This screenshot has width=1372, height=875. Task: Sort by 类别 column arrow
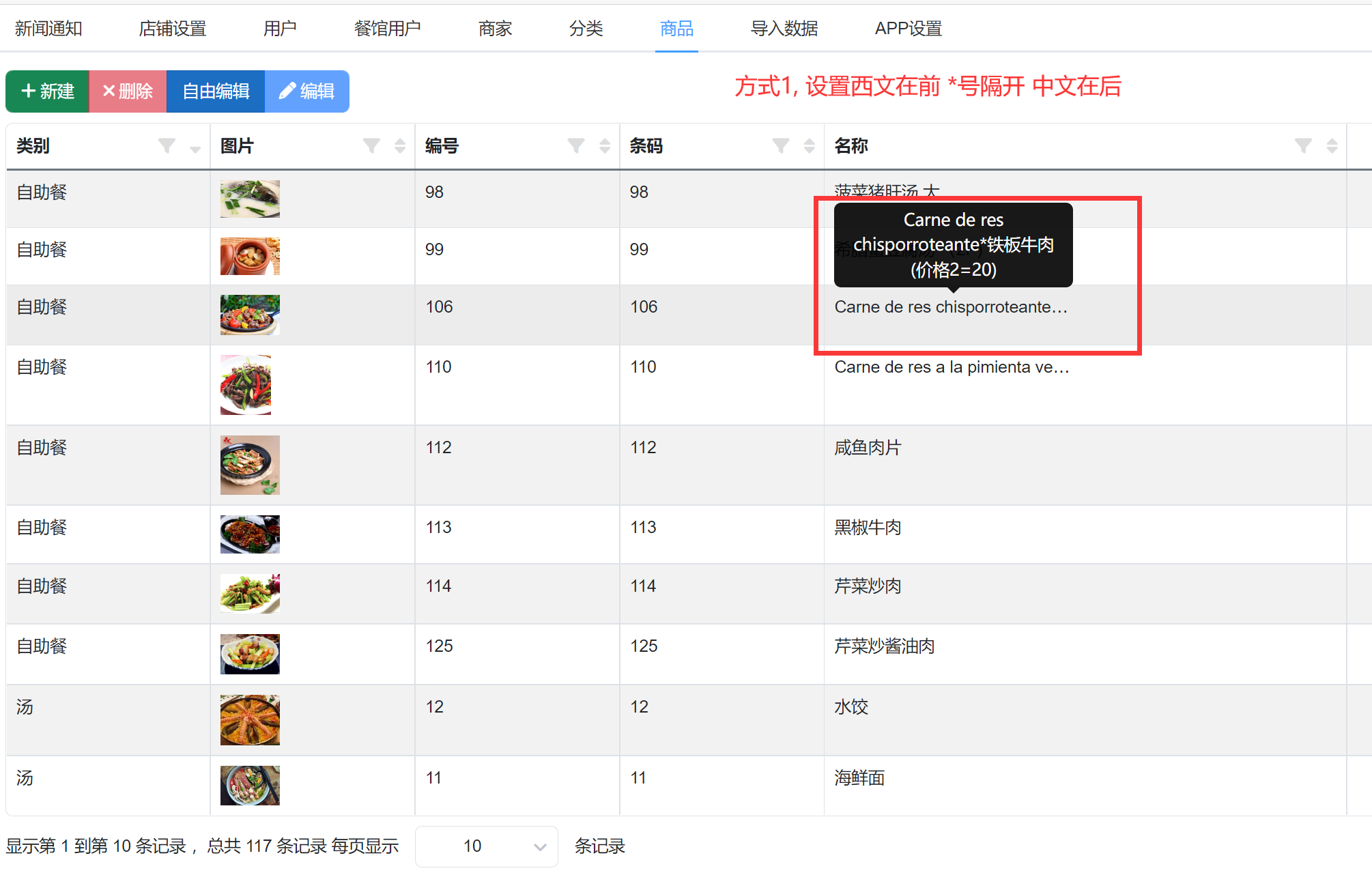195,149
